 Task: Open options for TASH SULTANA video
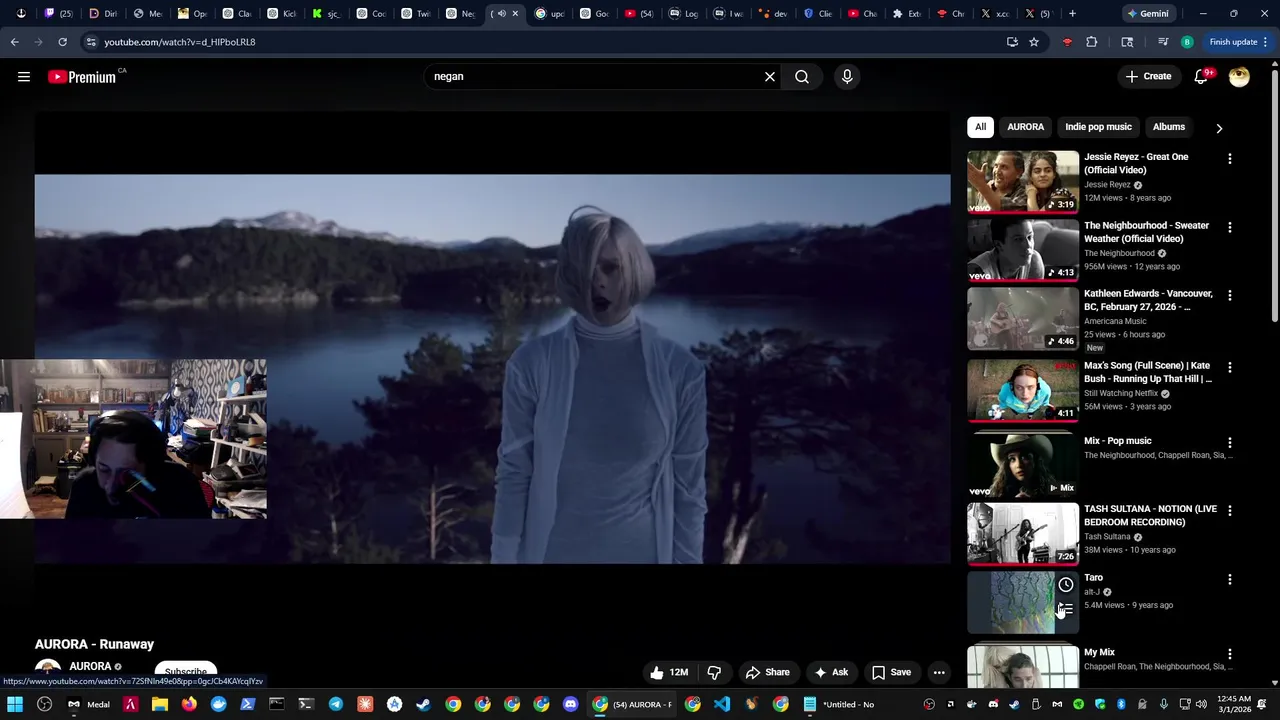click(x=1230, y=510)
